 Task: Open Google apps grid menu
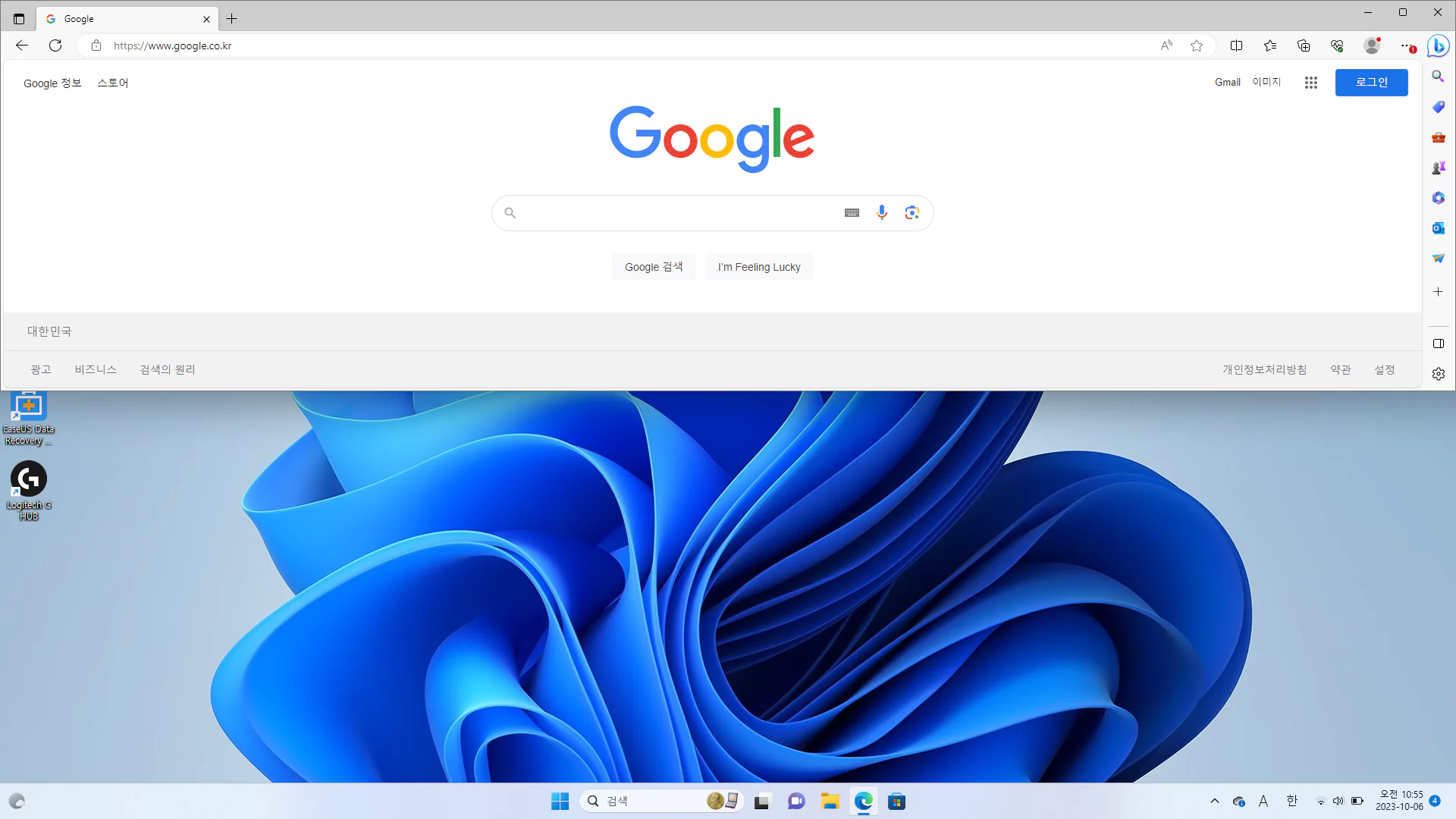click(x=1311, y=83)
